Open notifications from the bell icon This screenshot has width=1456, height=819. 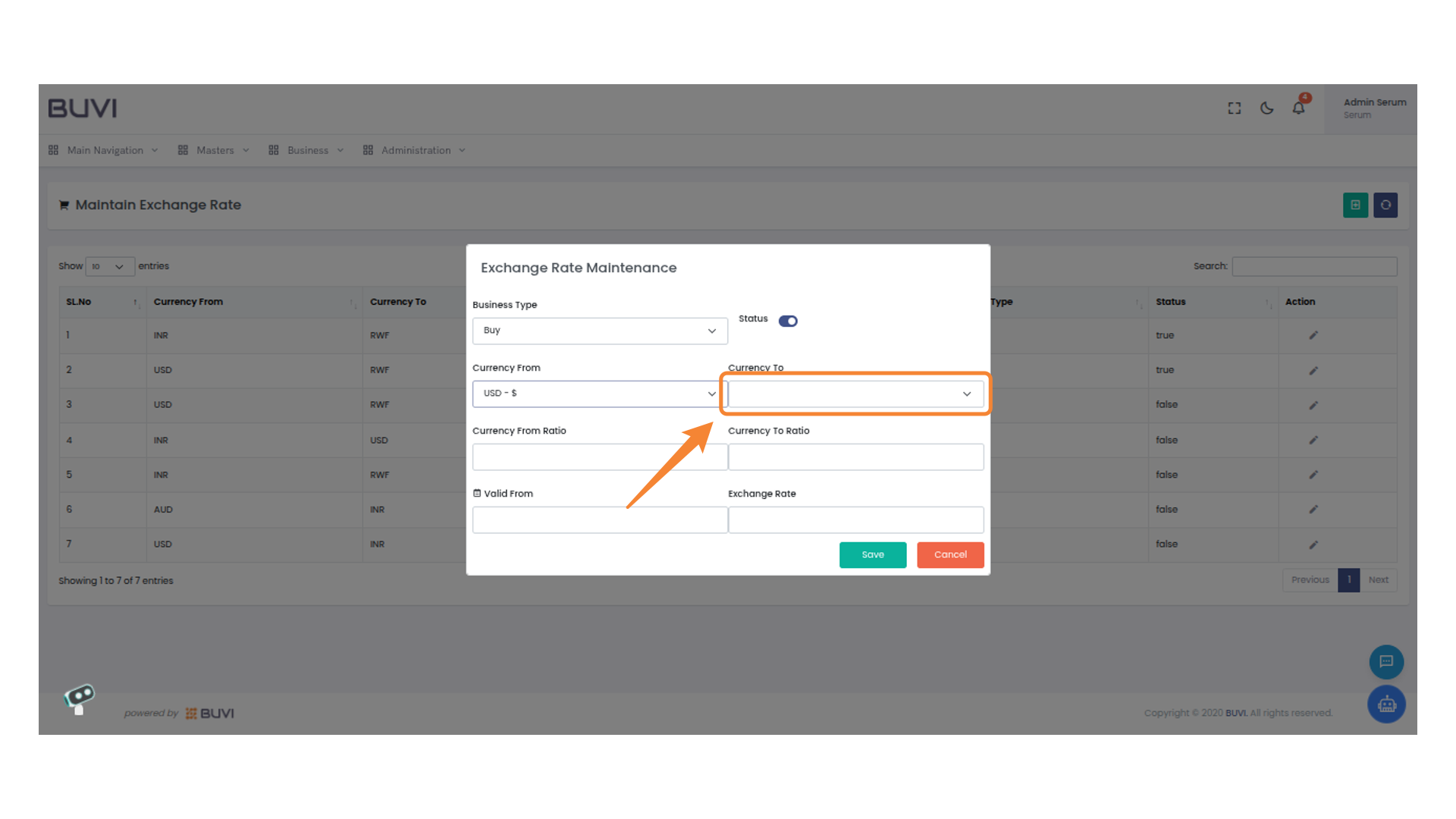1298,108
